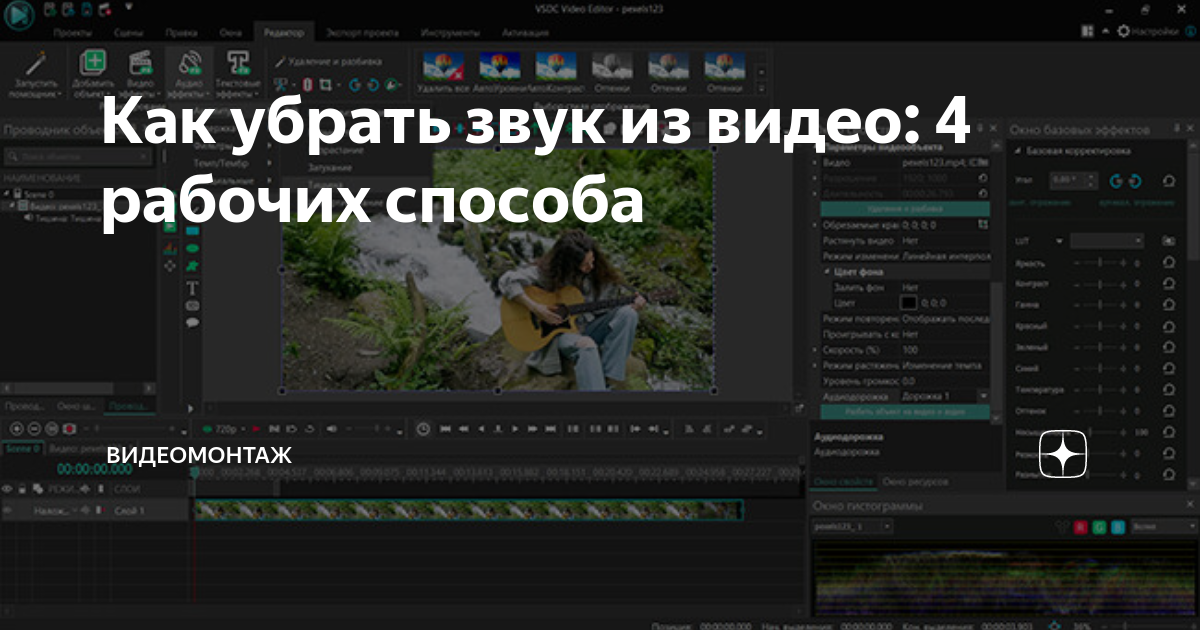
Task: Click Разбить объект на видео и аудио button
Action: [905, 411]
